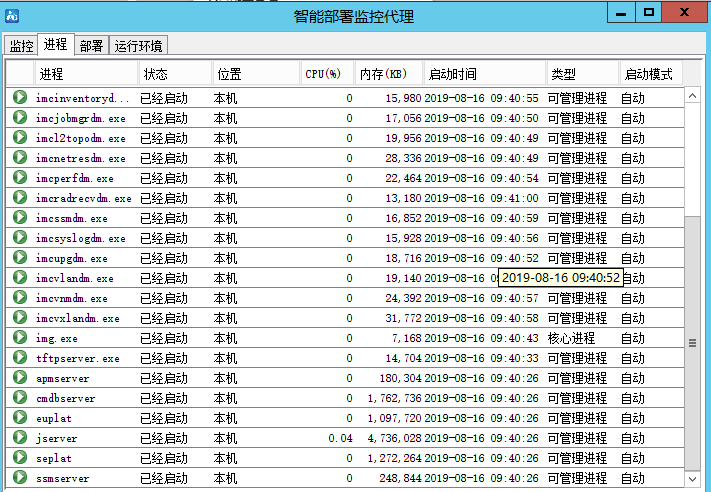Click the green status icon for imcsyslogdm.exe
711x492 pixels.
click(x=20, y=237)
